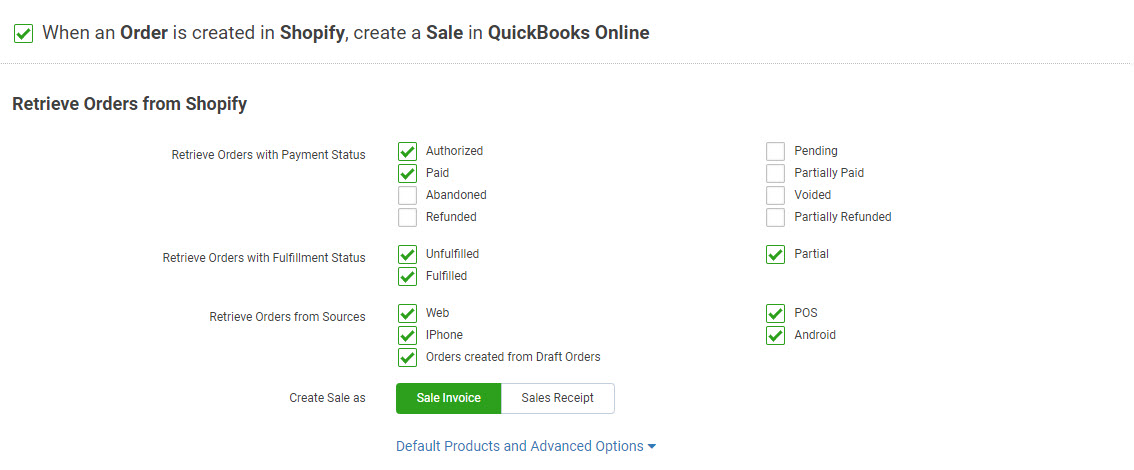Click the Retrieve Orders with Fulfillment Status label
1134x470 pixels.
tap(264, 257)
